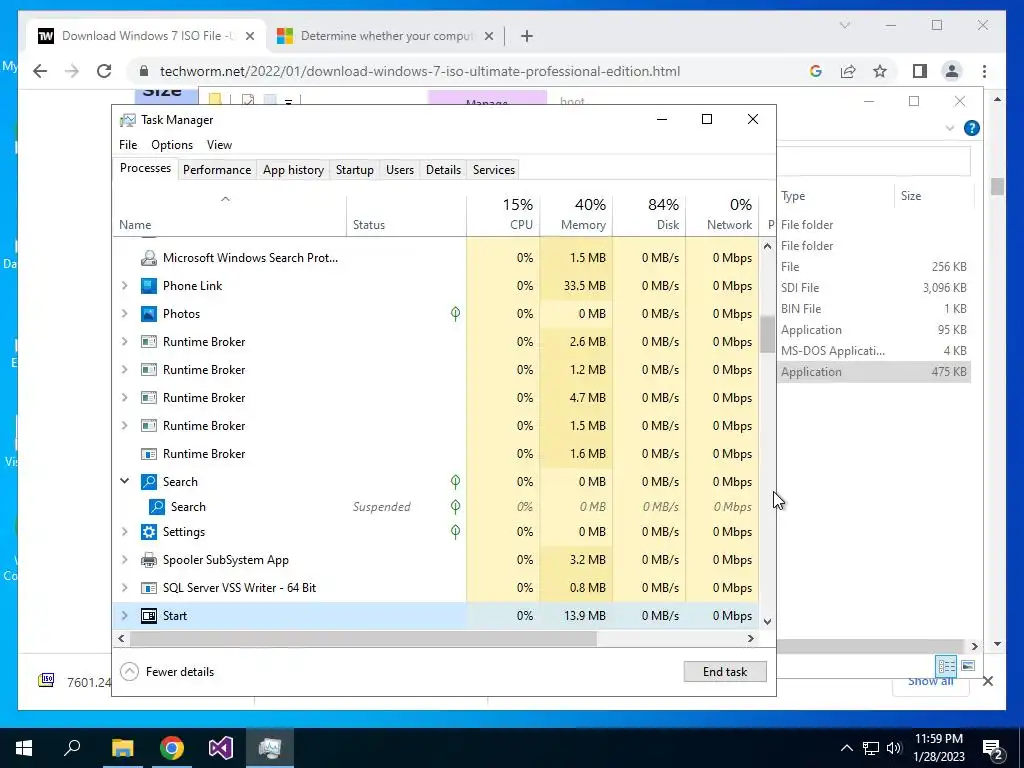The width and height of the screenshot is (1024, 768).
Task: Click the volume speaker tray icon
Action: [894, 748]
